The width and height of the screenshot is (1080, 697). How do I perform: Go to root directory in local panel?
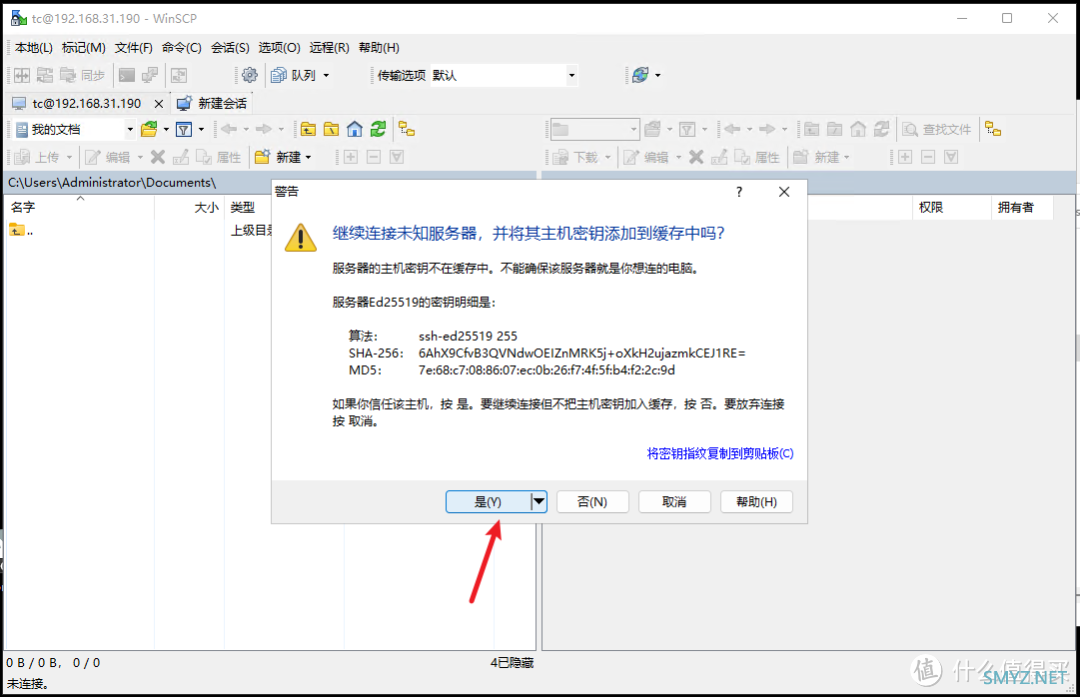(331, 129)
